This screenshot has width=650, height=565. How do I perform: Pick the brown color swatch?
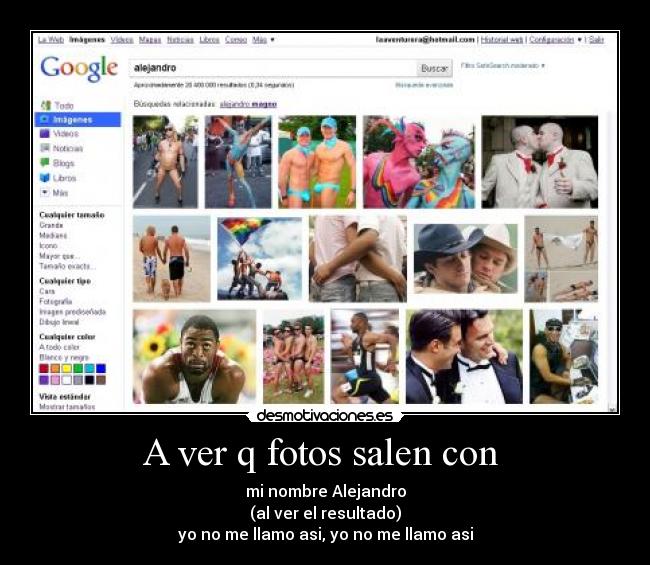coord(101,380)
